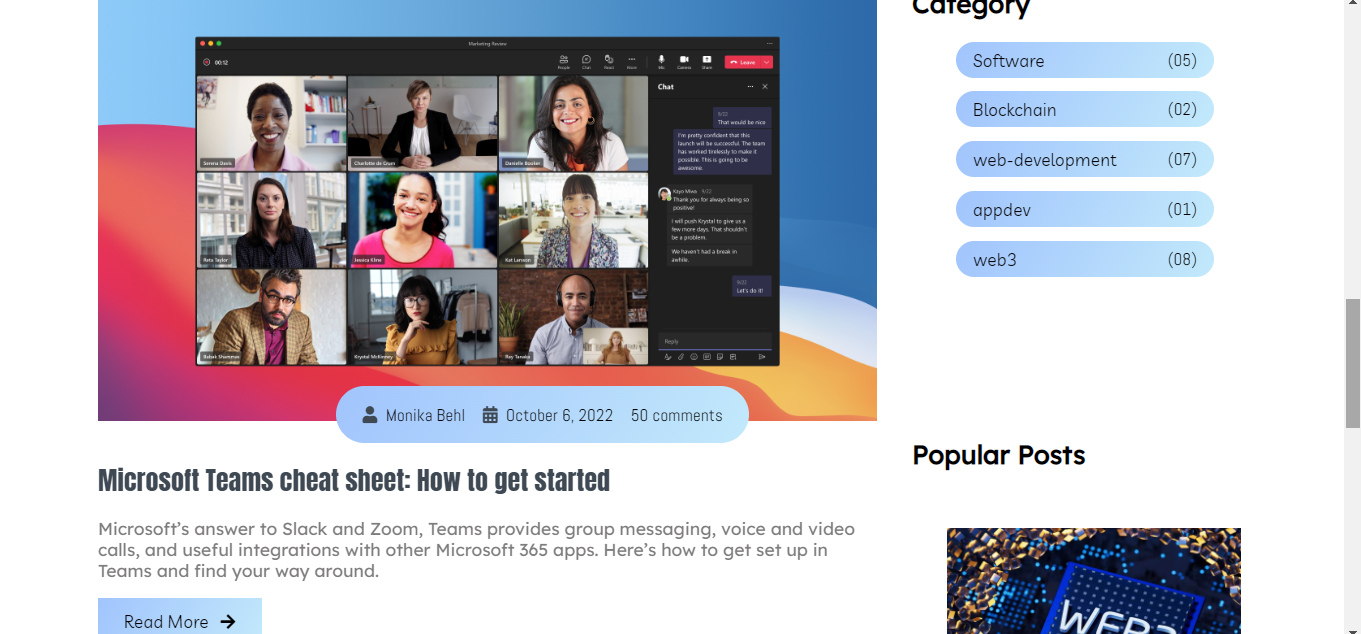Open the WEB3 popular post thumbnail

click(x=1093, y=581)
